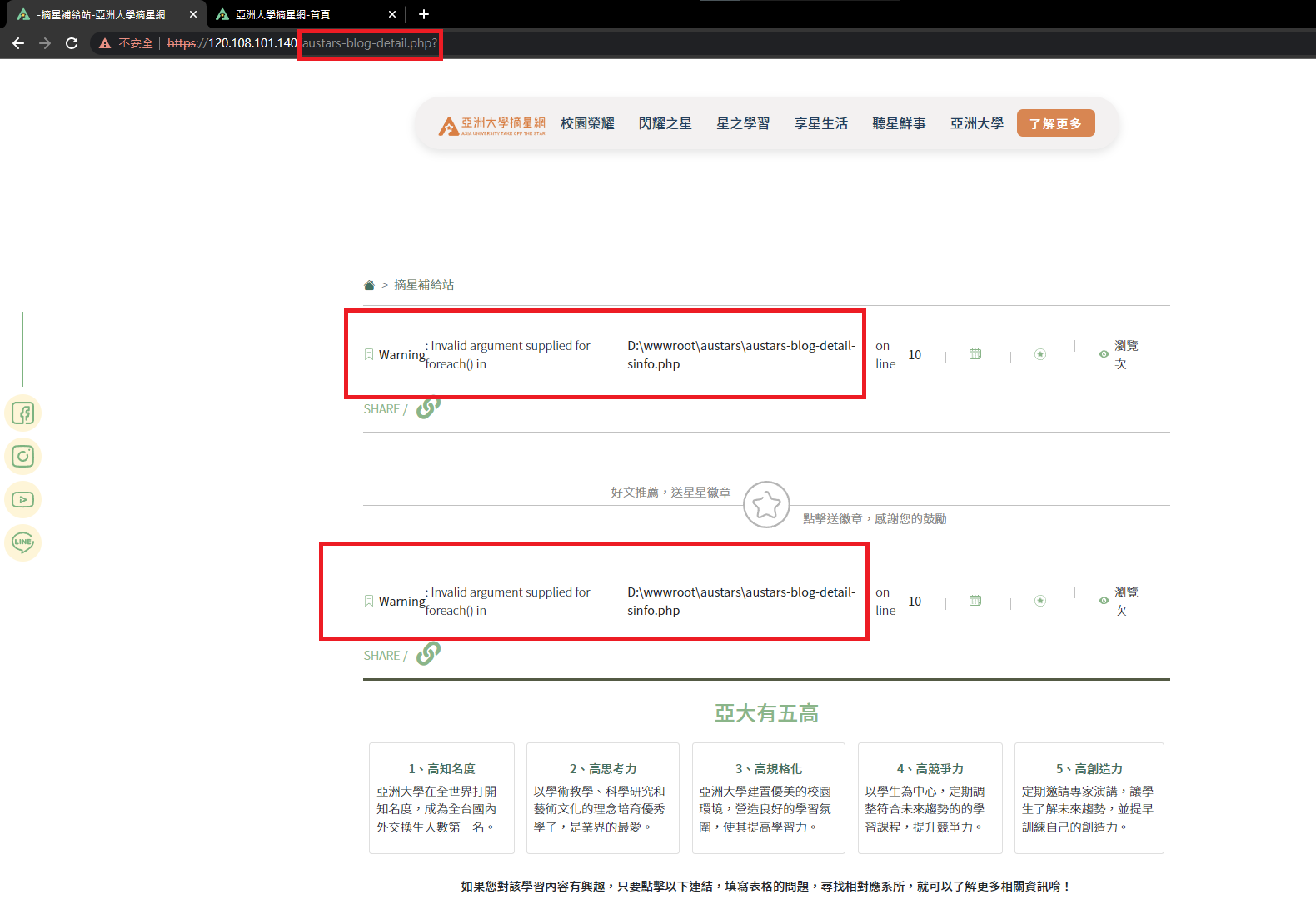1316x900 pixels.
Task: Open the Instagram icon in left sidebar
Action: pyautogui.click(x=22, y=457)
